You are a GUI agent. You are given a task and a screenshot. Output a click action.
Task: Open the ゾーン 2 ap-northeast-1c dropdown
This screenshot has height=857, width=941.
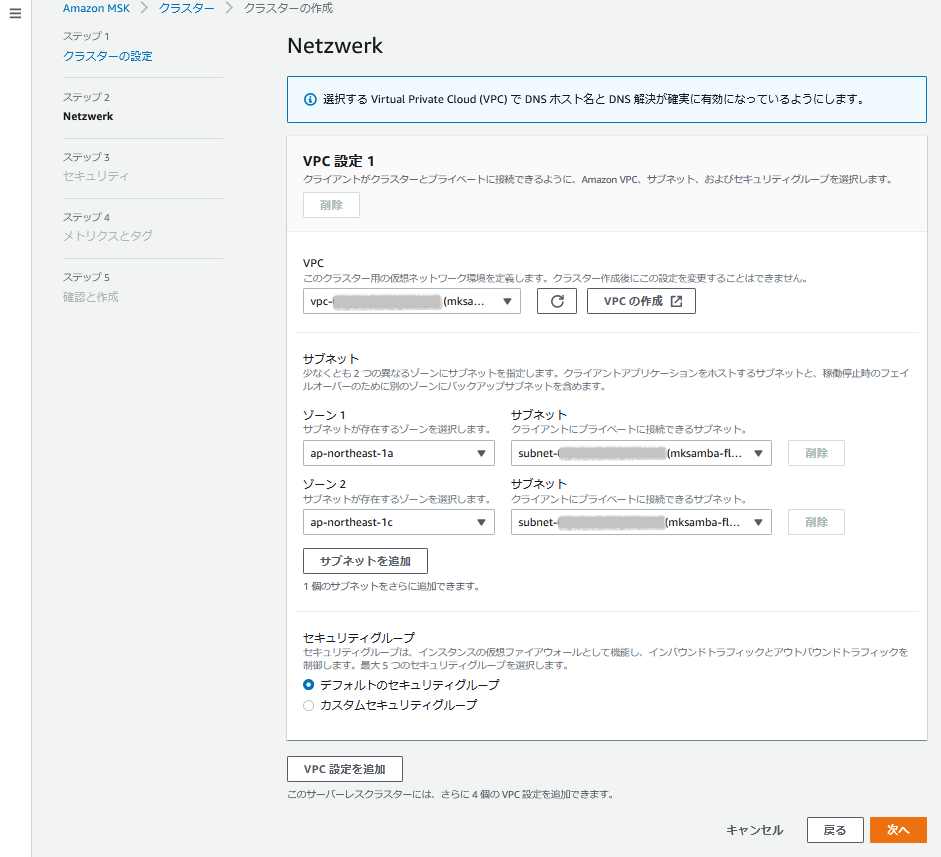(x=398, y=522)
